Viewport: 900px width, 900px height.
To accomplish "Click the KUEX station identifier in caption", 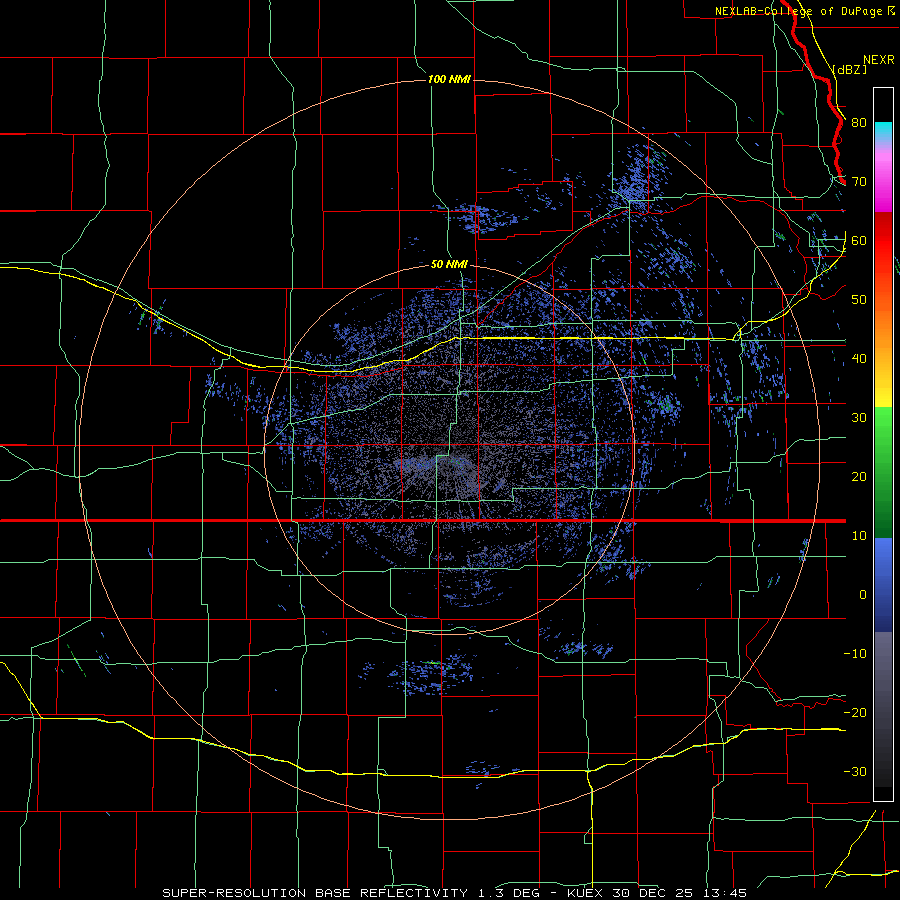I will tap(585, 893).
